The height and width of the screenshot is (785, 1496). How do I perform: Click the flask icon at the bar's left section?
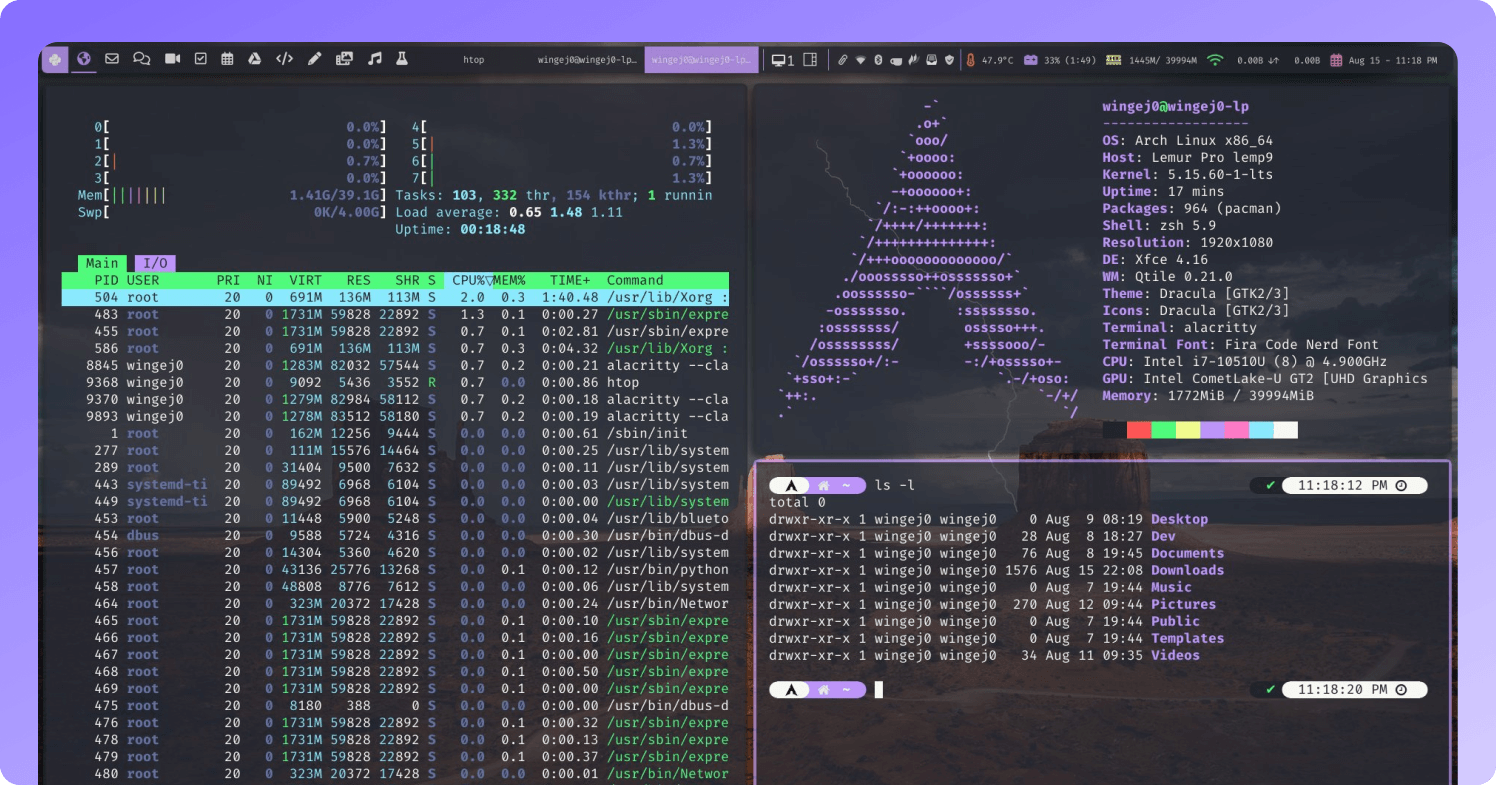[401, 59]
